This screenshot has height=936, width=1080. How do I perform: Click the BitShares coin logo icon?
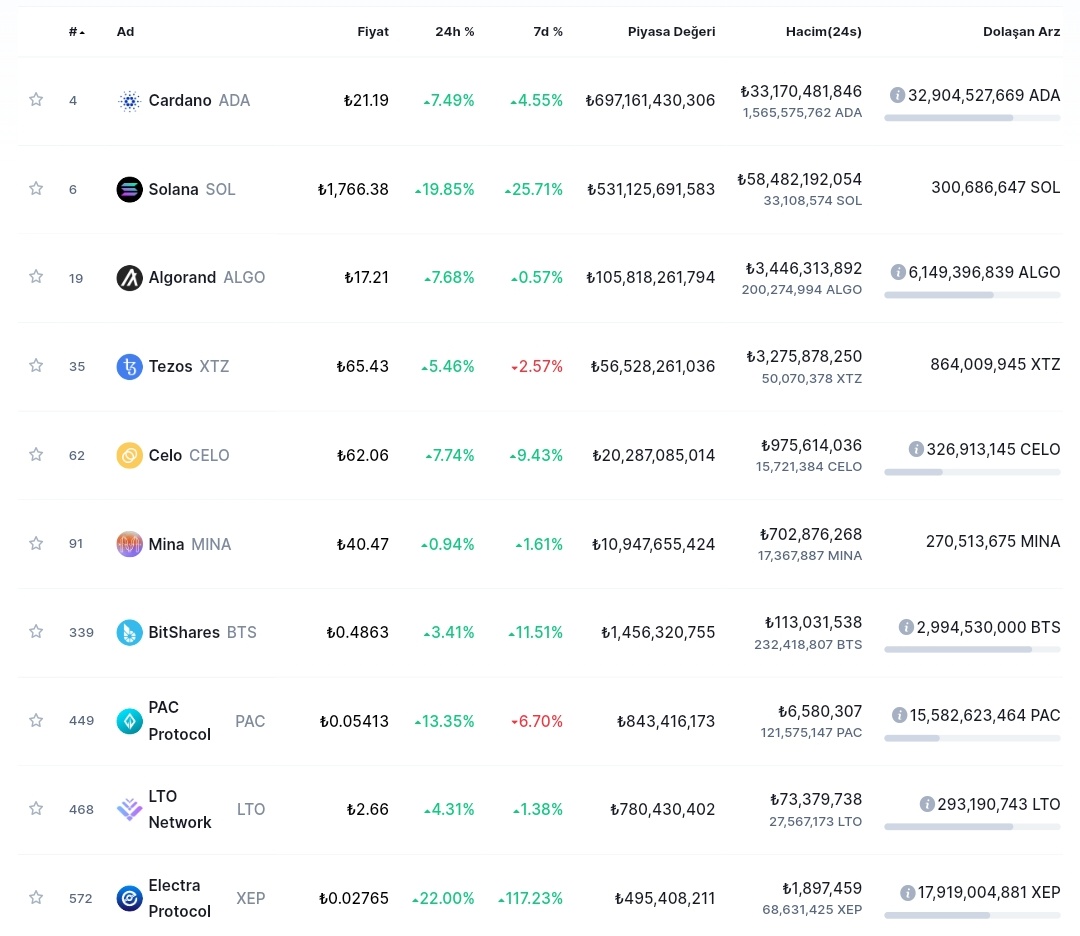click(x=129, y=632)
